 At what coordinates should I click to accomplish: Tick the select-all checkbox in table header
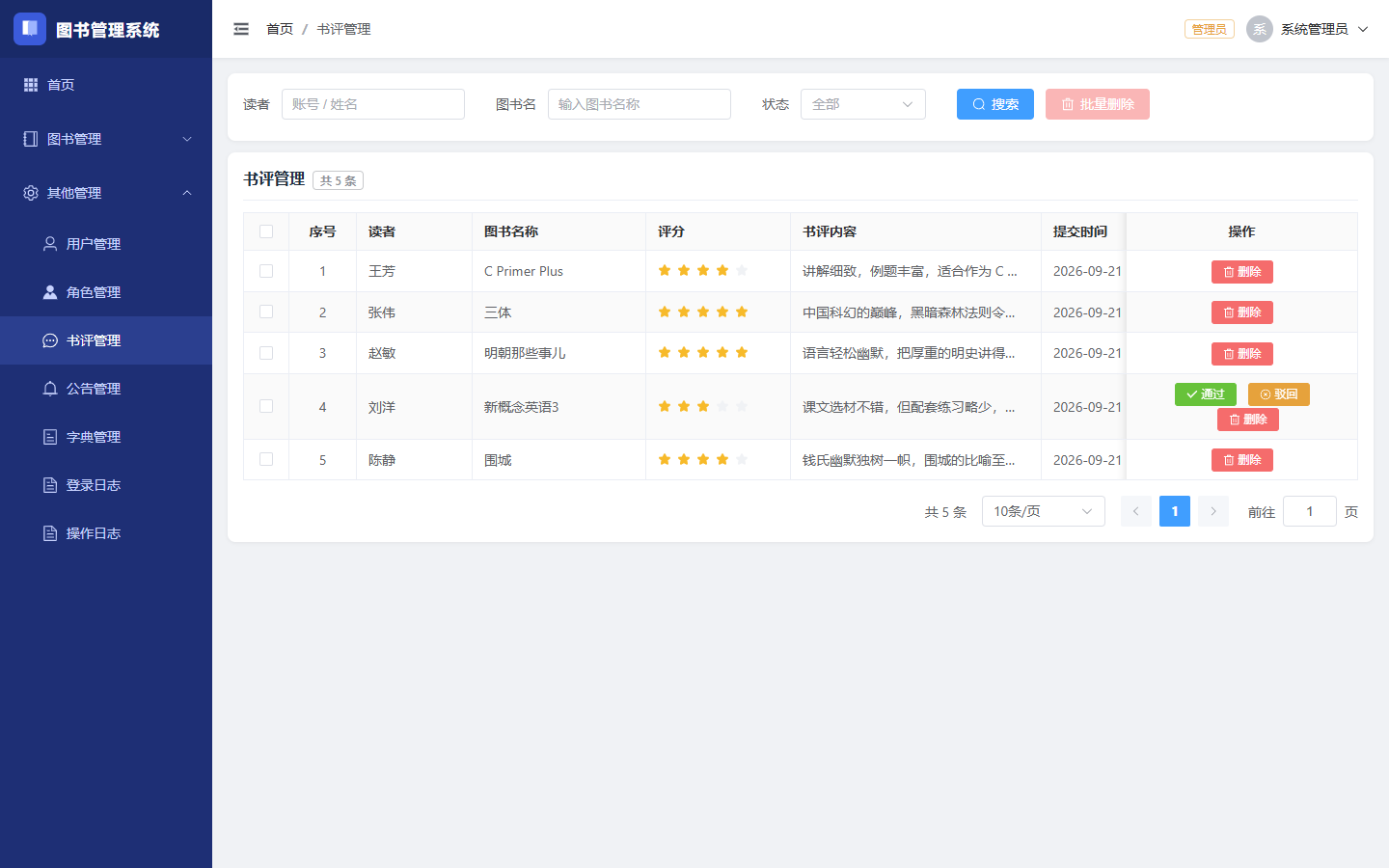click(266, 231)
